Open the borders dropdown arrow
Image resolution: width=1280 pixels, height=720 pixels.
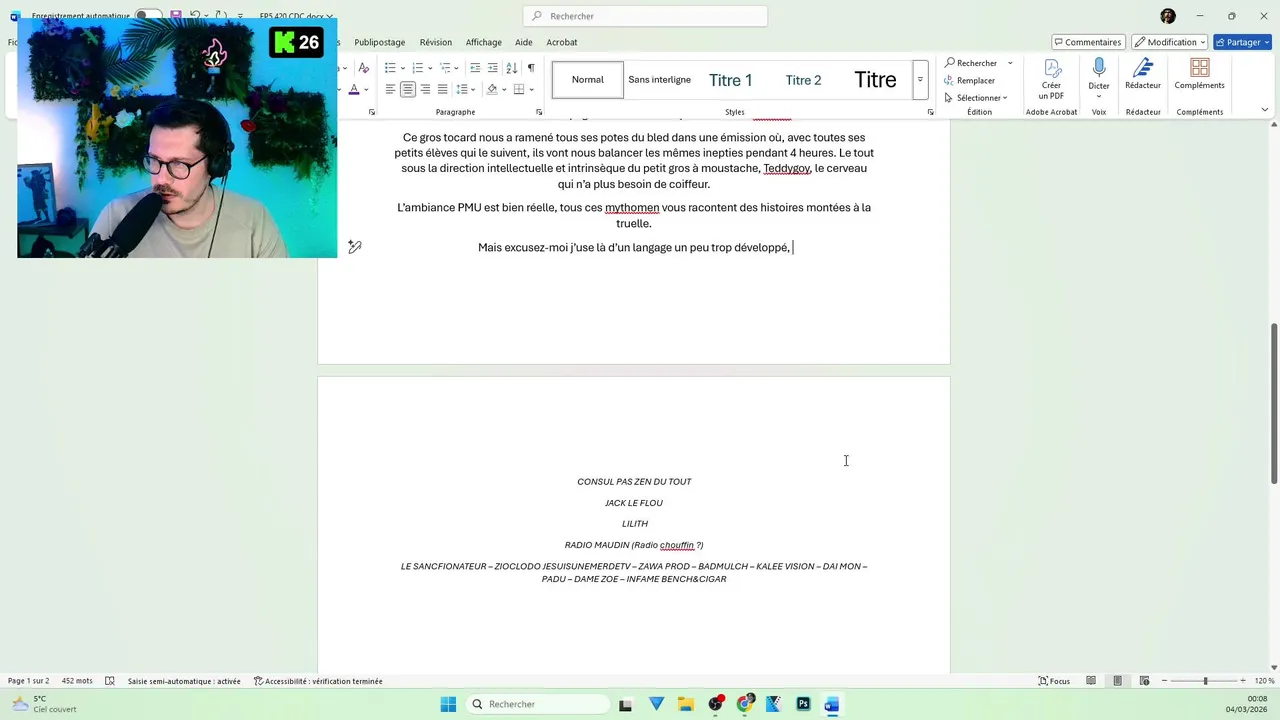pyautogui.click(x=532, y=89)
